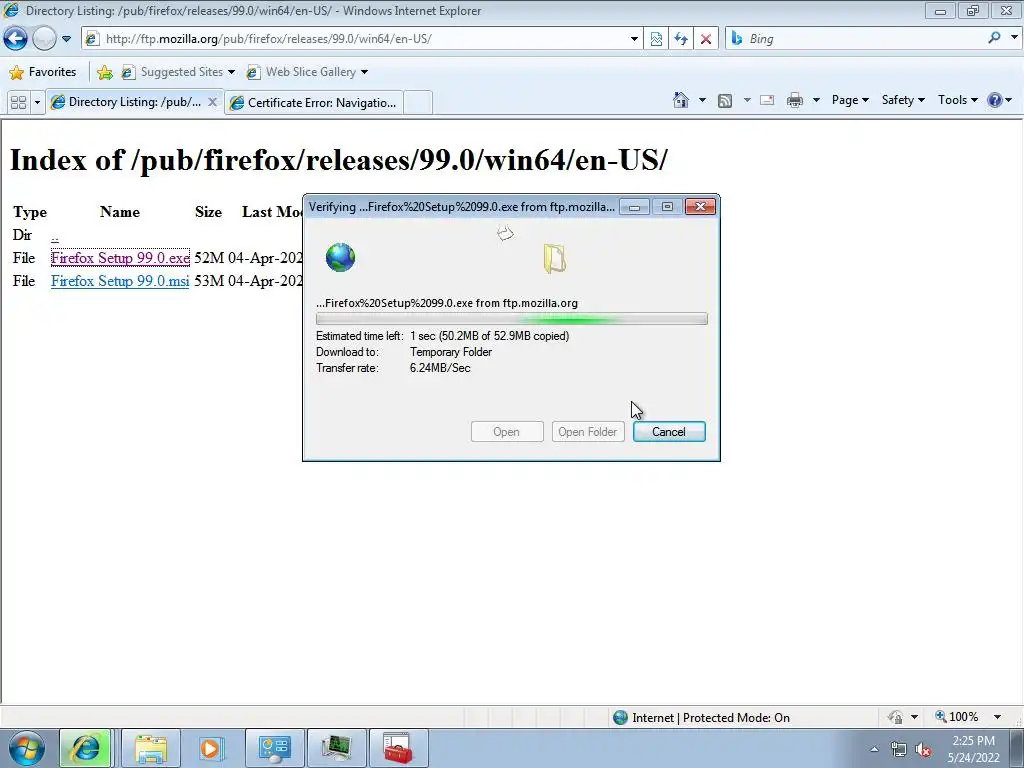Image resolution: width=1024 pixels, height=768 pixels.
Task: Click the folder icon in download dialog
Action: point(554,259)
